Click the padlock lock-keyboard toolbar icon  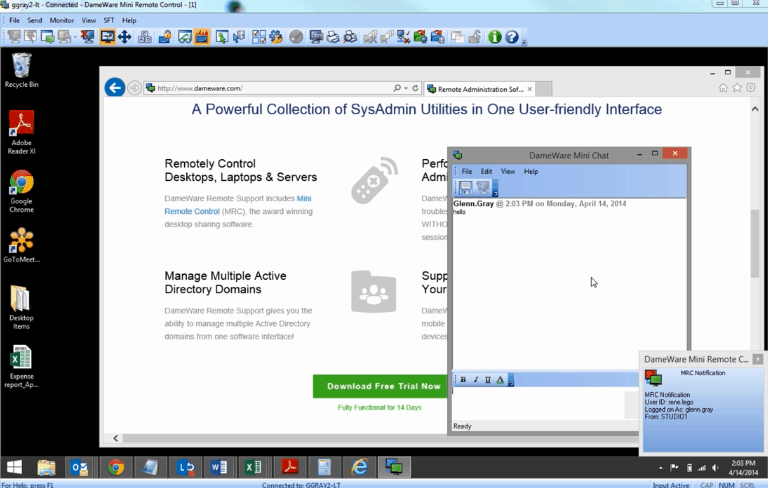pos(165,37)
